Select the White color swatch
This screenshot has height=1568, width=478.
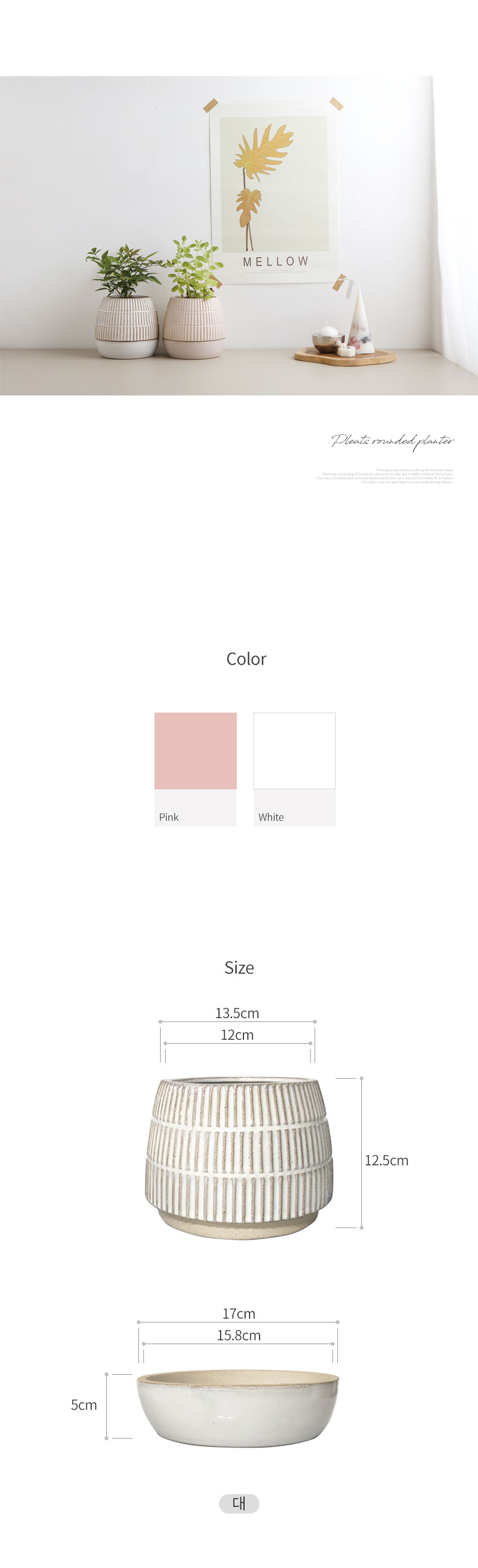click(x=294, y=750)
